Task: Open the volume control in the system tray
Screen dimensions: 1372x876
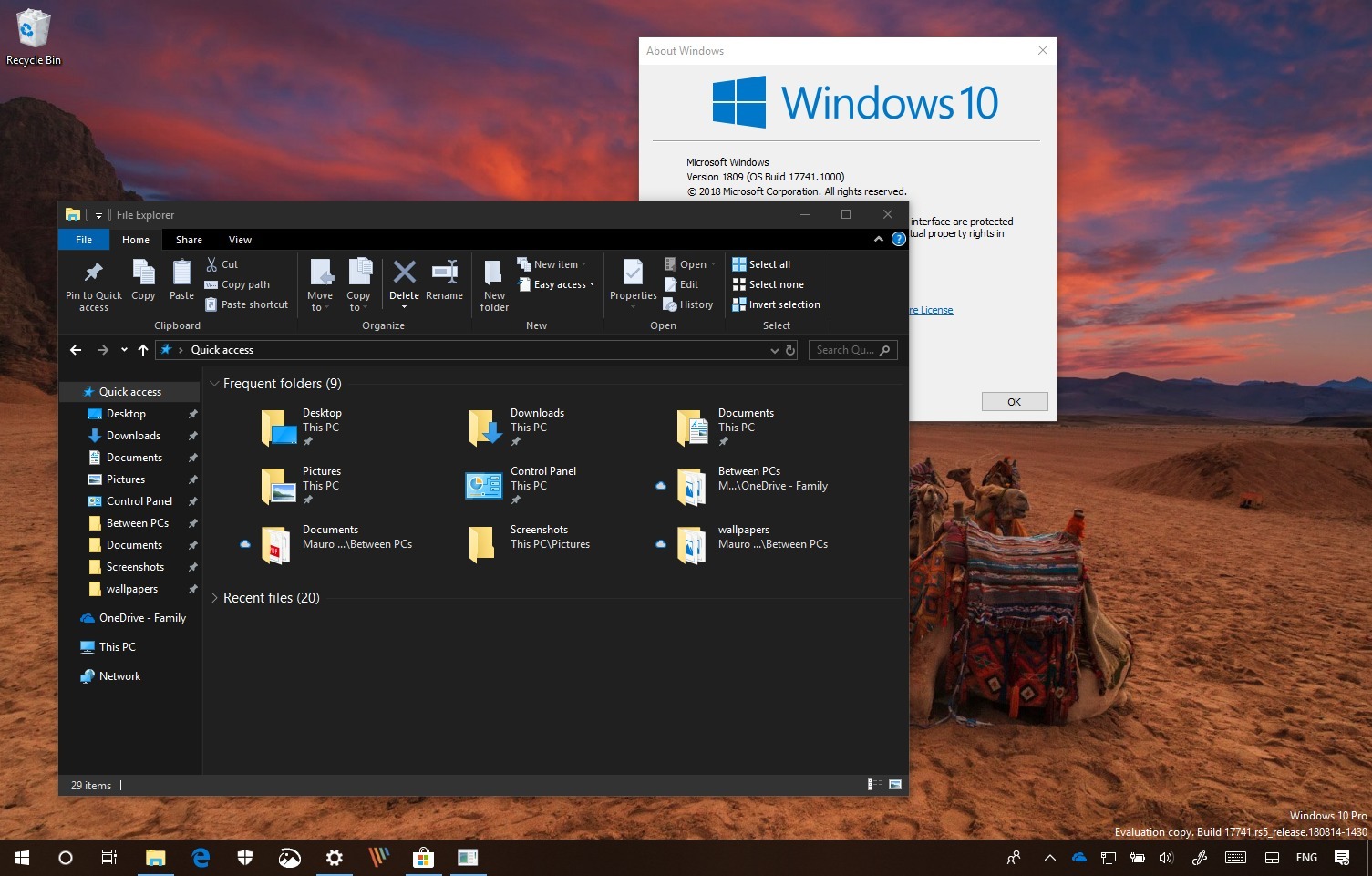Action: coord(1167,857)
